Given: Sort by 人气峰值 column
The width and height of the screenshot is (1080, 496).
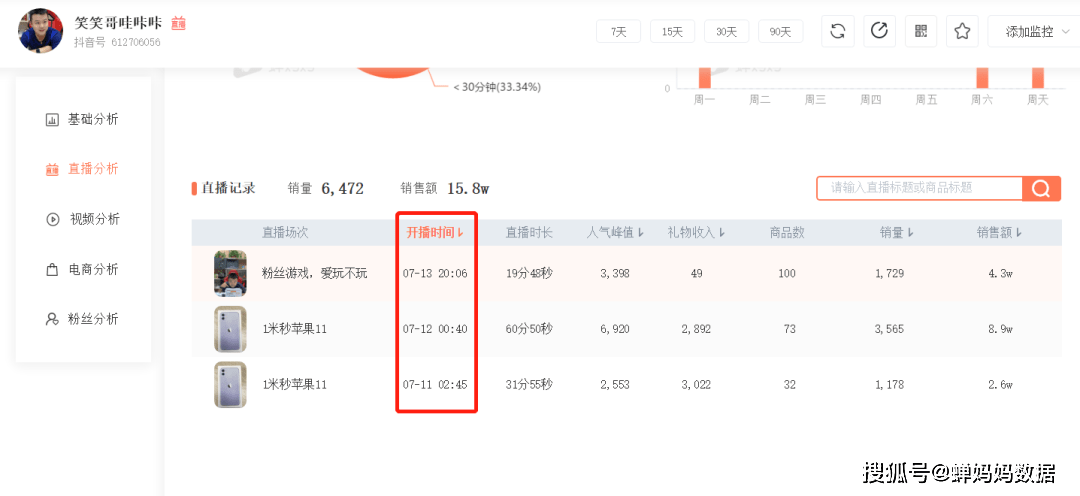Looking at the screenshot, I should click(x=615, y=233).
